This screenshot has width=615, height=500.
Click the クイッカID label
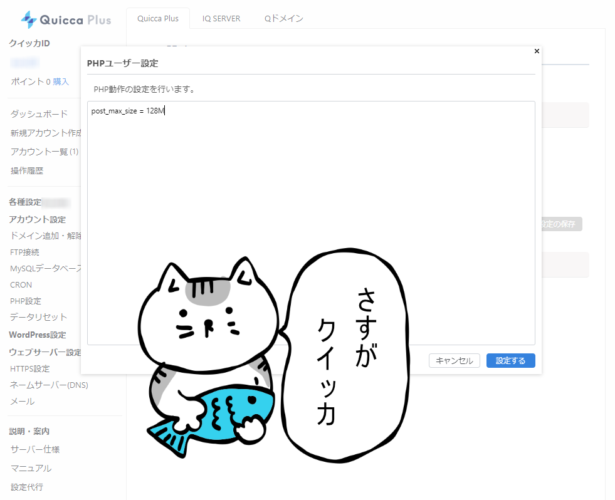pos(29,43)
